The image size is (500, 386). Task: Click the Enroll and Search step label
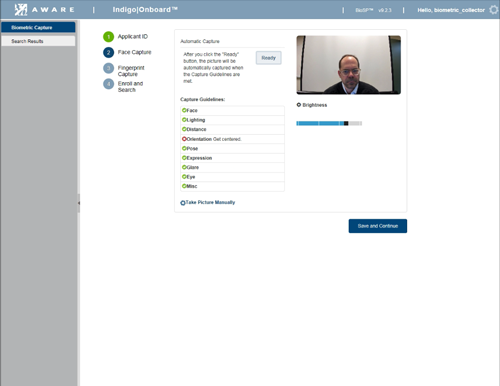pos(130,87)
